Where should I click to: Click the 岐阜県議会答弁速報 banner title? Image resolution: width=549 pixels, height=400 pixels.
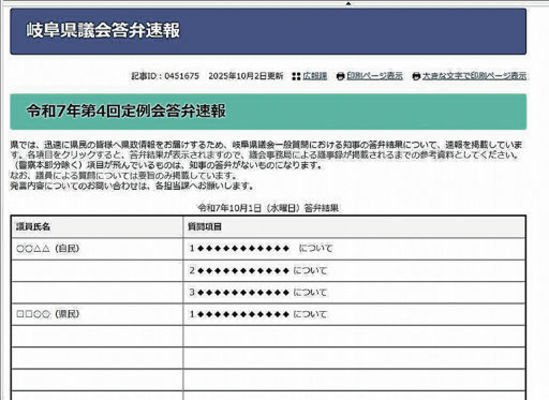[103, 30]
